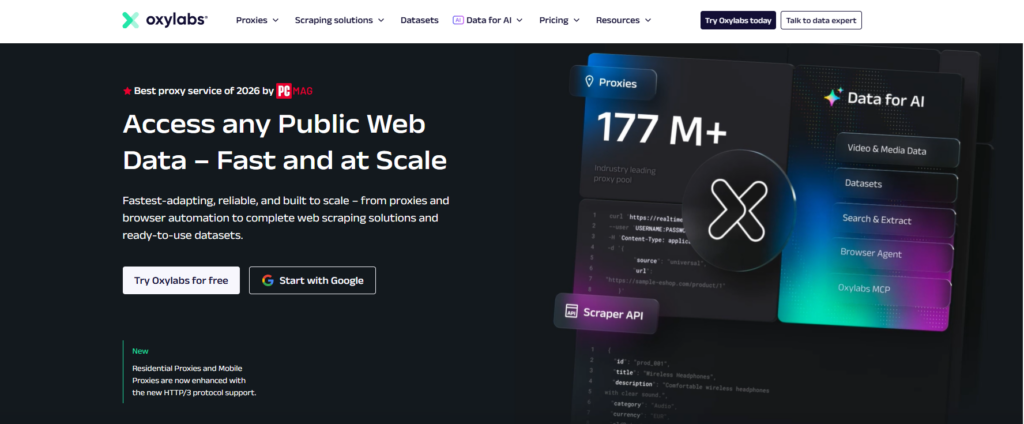Screen dimensions: 1024x424
Task: Click the Residential Proxies HTTP/3 announcement text
Action: pyautogui.click(x=194, y=380)
